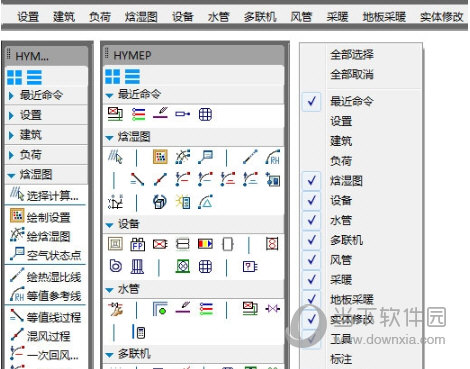The width and height of the screenshot is (470, 369).
Task: Click drawing settings palette icon in HYMEP 焓湿图
Action: (160, 157)
